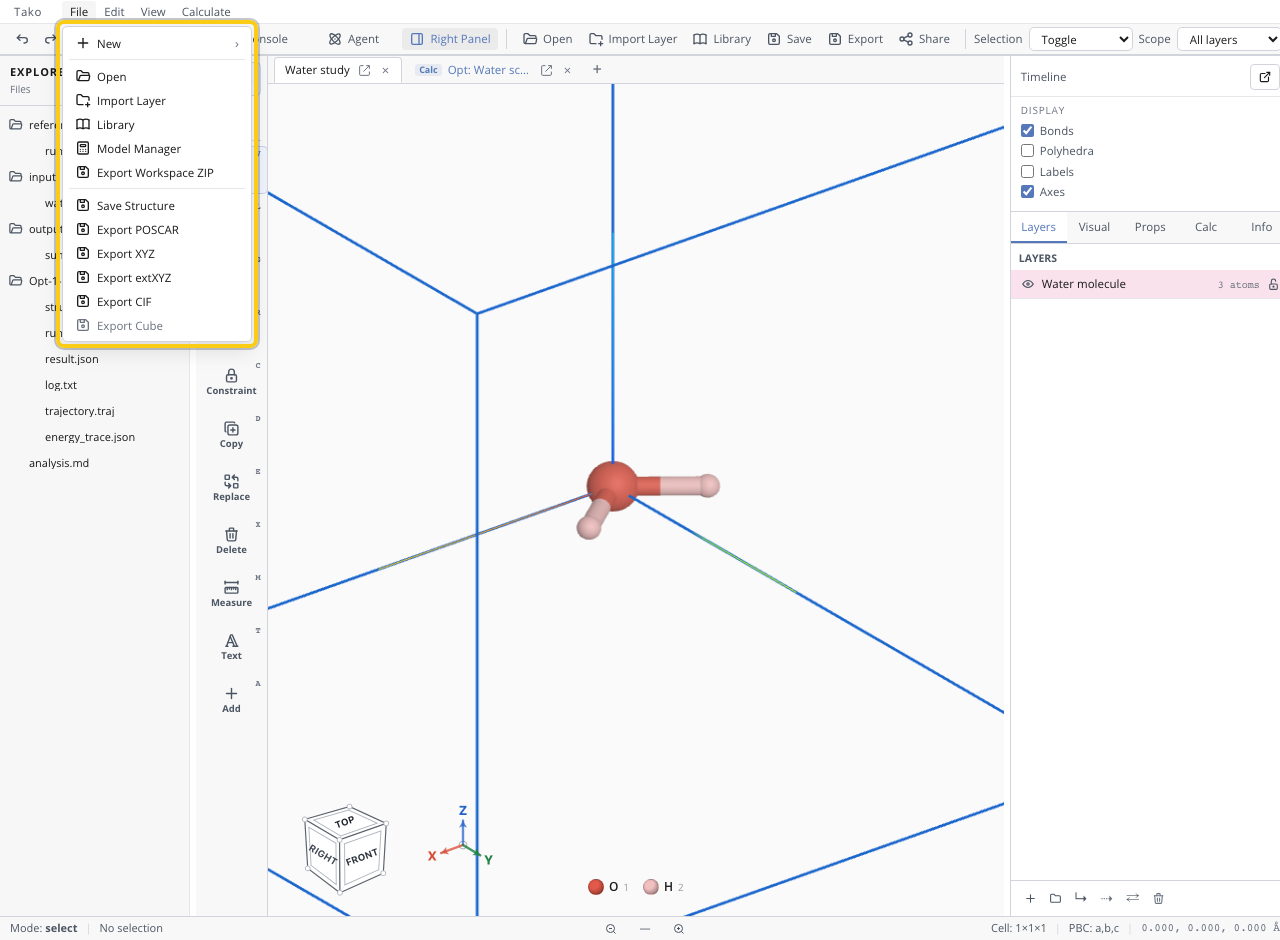
Task: Close the Water study tab
Action: (x=385, y=70)
